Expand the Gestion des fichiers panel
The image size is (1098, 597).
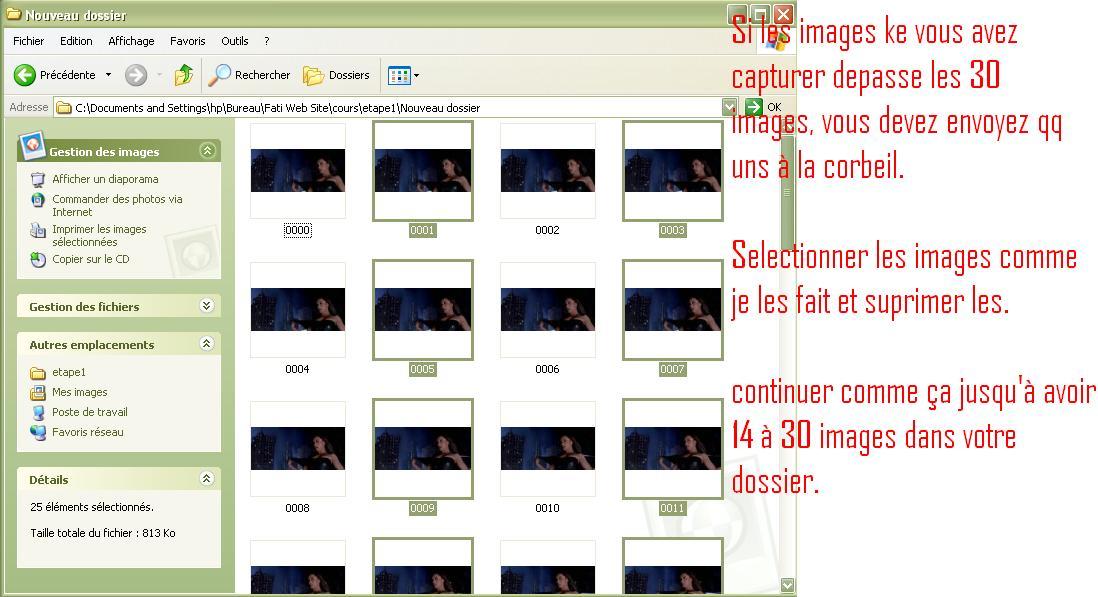coord(206,305)
